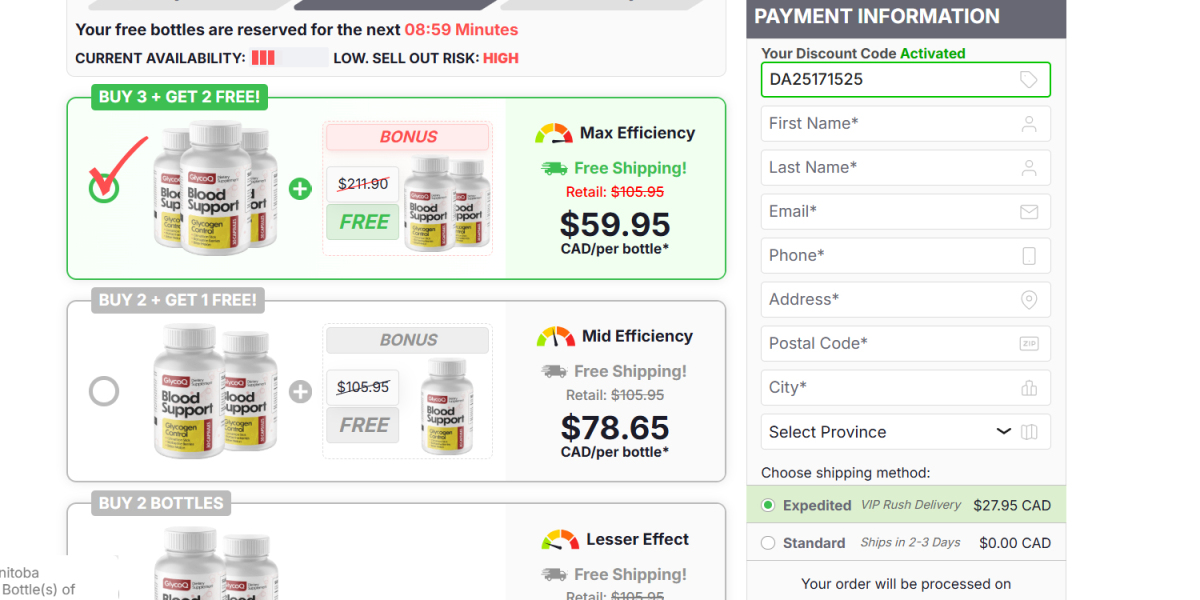This screenshot has height=600, width=1200.
Task: Click the location pin icon in Address field
Action: coord(1029,300)
